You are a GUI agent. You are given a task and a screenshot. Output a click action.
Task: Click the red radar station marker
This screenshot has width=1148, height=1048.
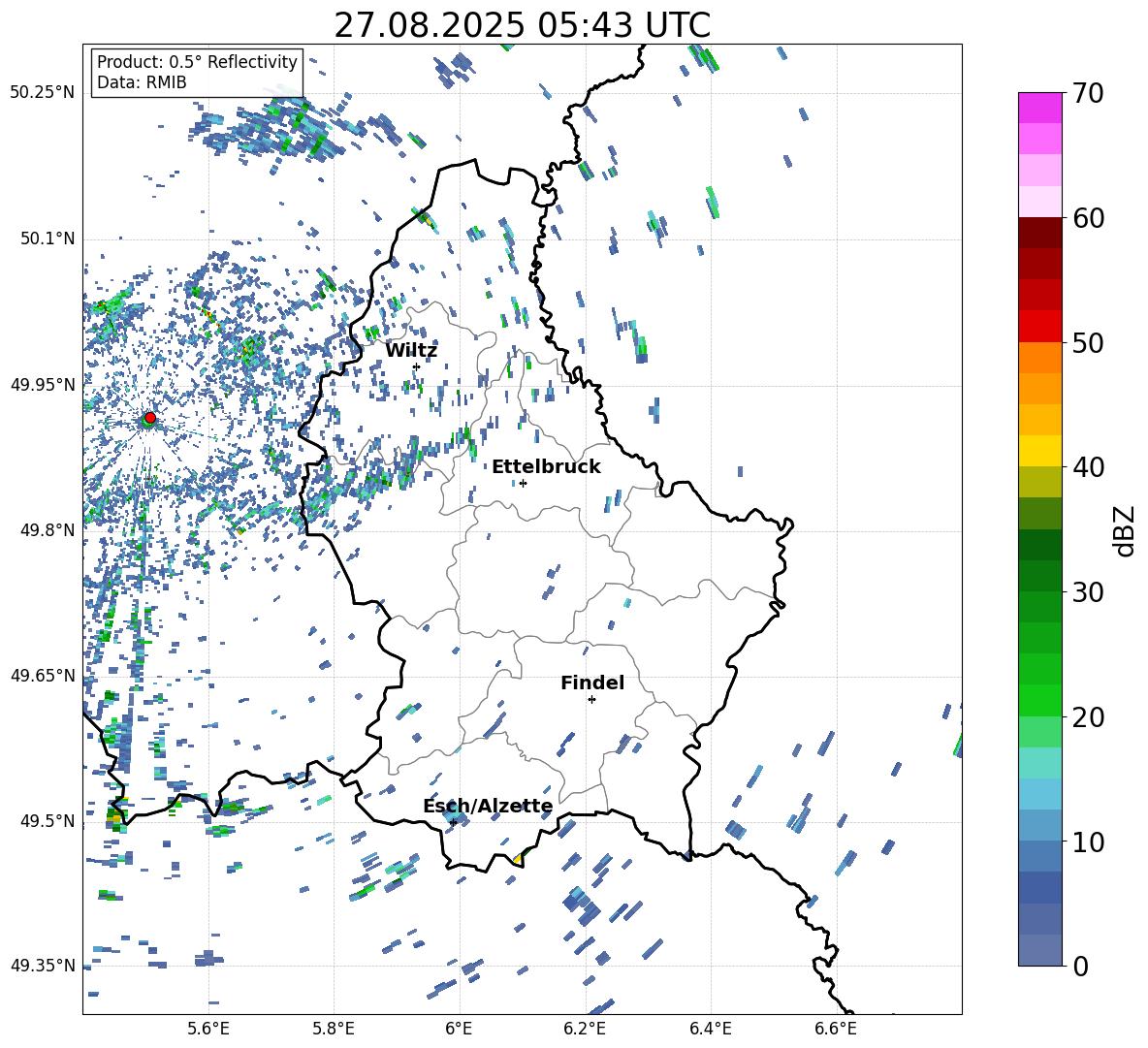(x=150, y=417)
